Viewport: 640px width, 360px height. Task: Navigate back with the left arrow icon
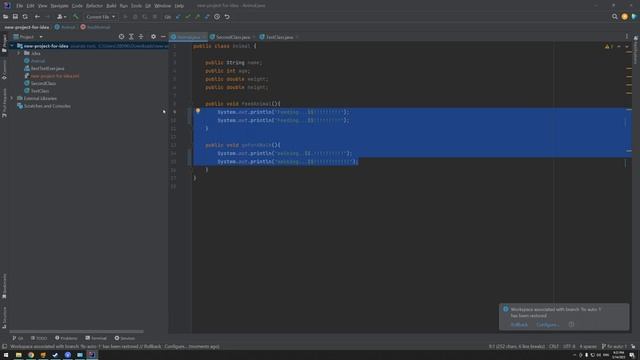point(37,17)
